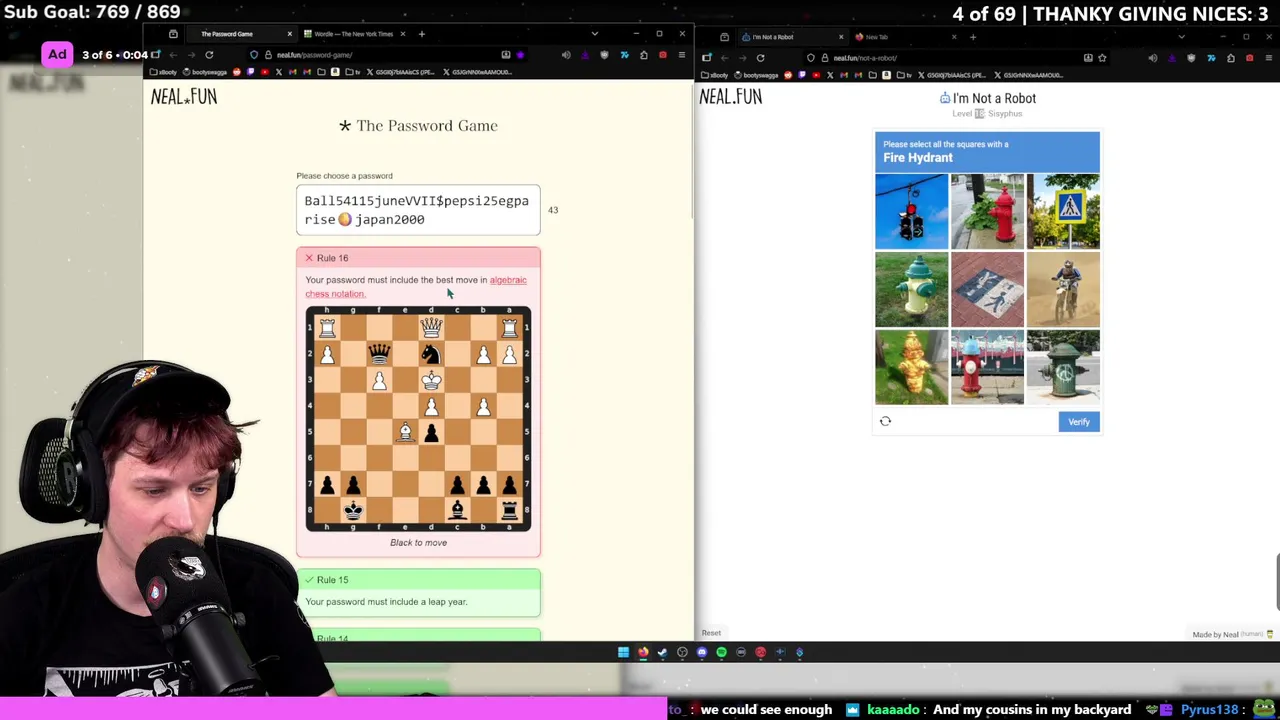Screen dimensions: 1280x720
Task: Click the shield icon beside neal.fun/password-game URL
Action: tap(254, 55)
